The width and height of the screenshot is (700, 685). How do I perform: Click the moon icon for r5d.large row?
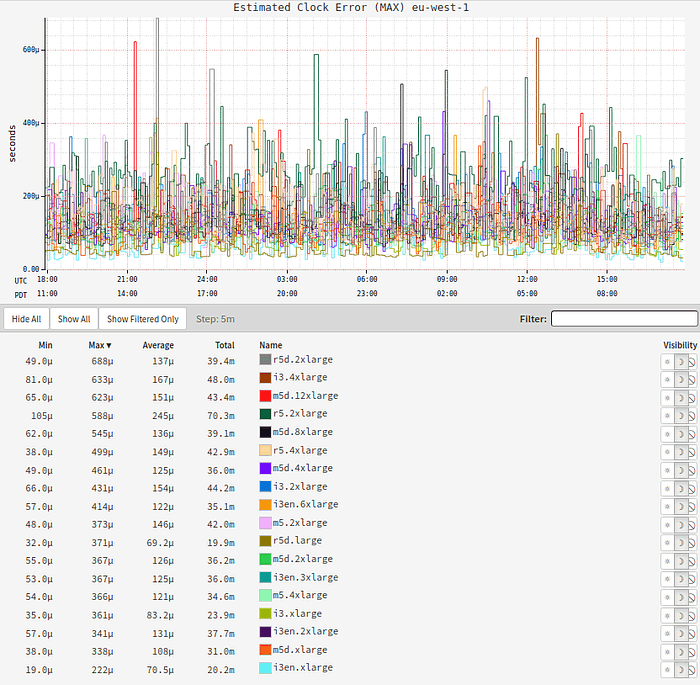click(x=679, y=541)
